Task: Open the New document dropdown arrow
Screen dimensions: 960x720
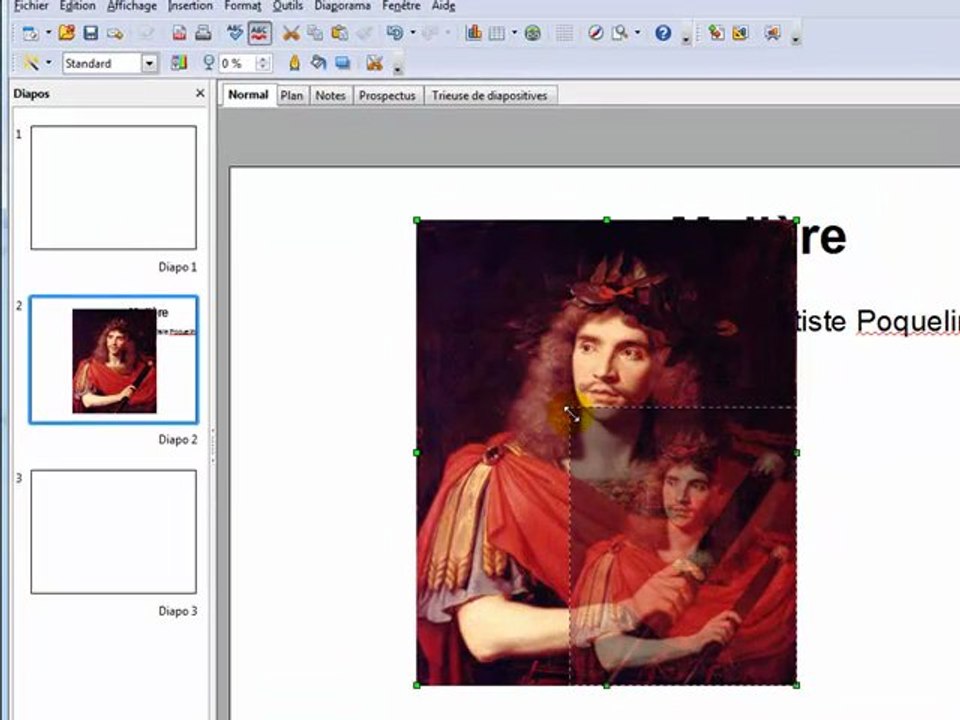Action: pos(48,33)
